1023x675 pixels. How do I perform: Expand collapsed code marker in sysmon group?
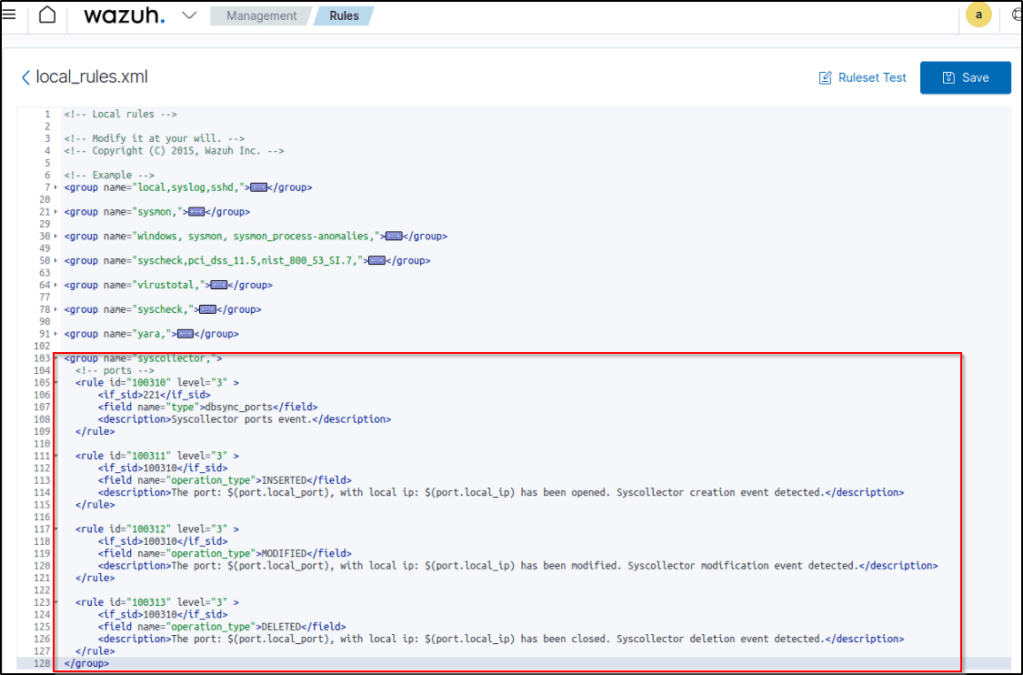(x=196, y=212)
